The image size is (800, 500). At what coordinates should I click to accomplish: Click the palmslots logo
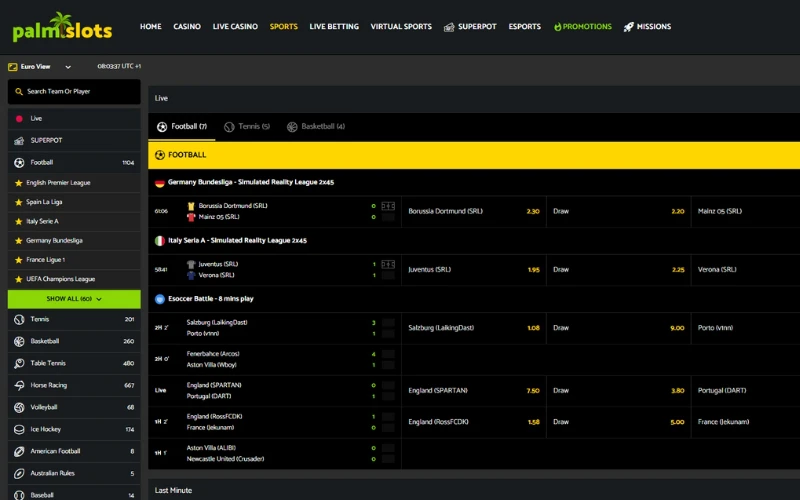[x=62, y=27]
